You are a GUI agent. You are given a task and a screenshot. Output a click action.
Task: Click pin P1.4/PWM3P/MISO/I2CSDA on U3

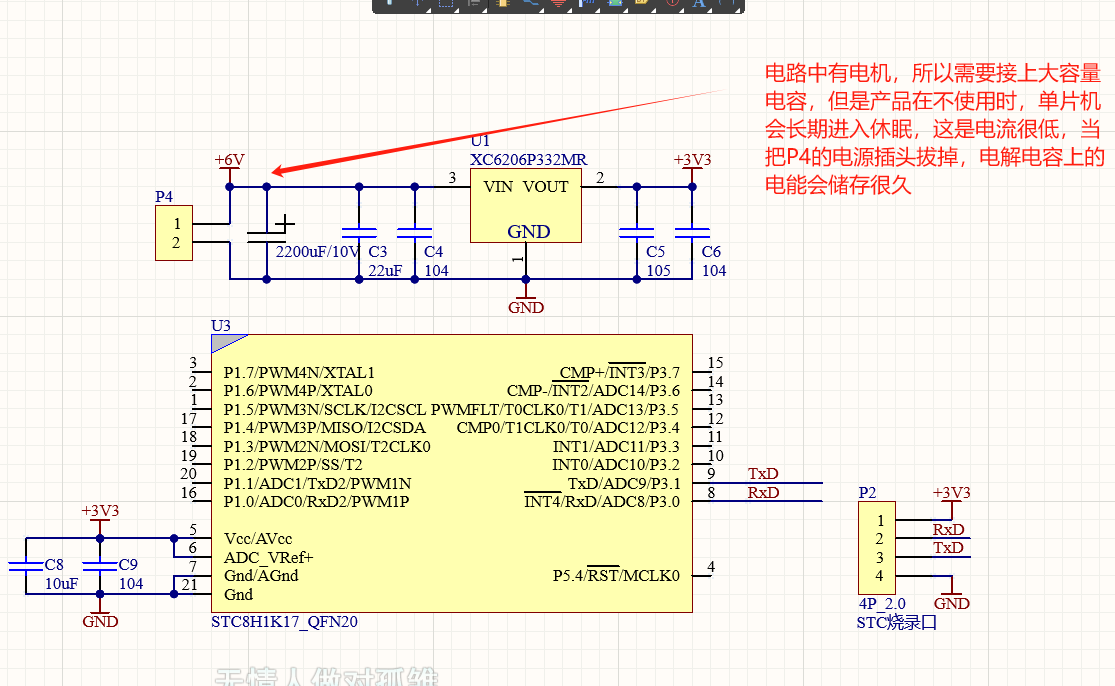point(324,428)
